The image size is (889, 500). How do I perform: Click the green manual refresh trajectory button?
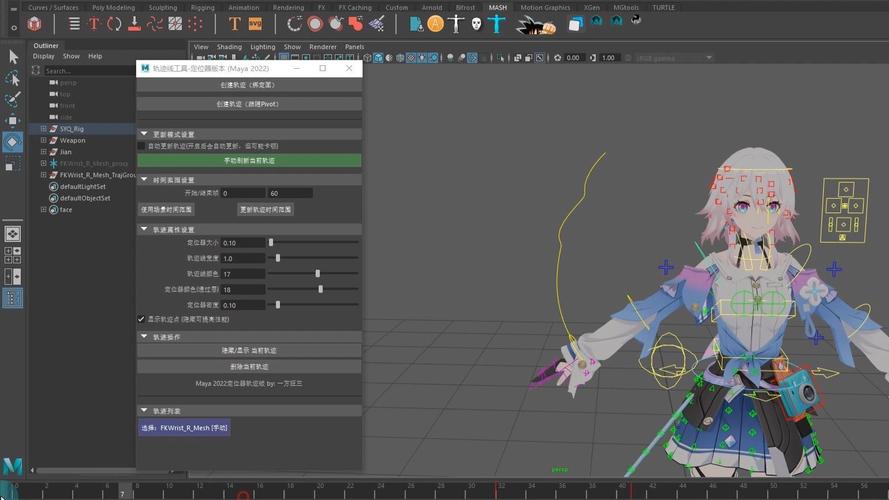click(249, 161)
